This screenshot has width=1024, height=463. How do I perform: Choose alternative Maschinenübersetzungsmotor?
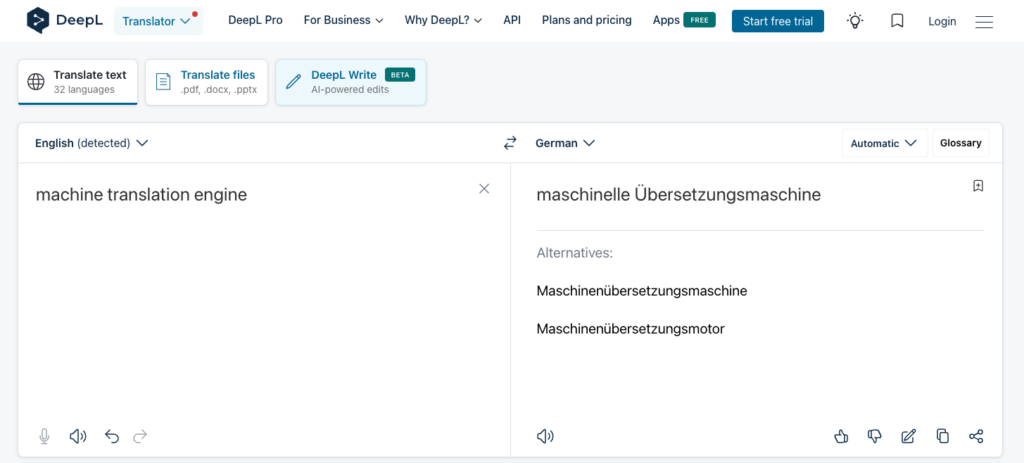(630, 328)
